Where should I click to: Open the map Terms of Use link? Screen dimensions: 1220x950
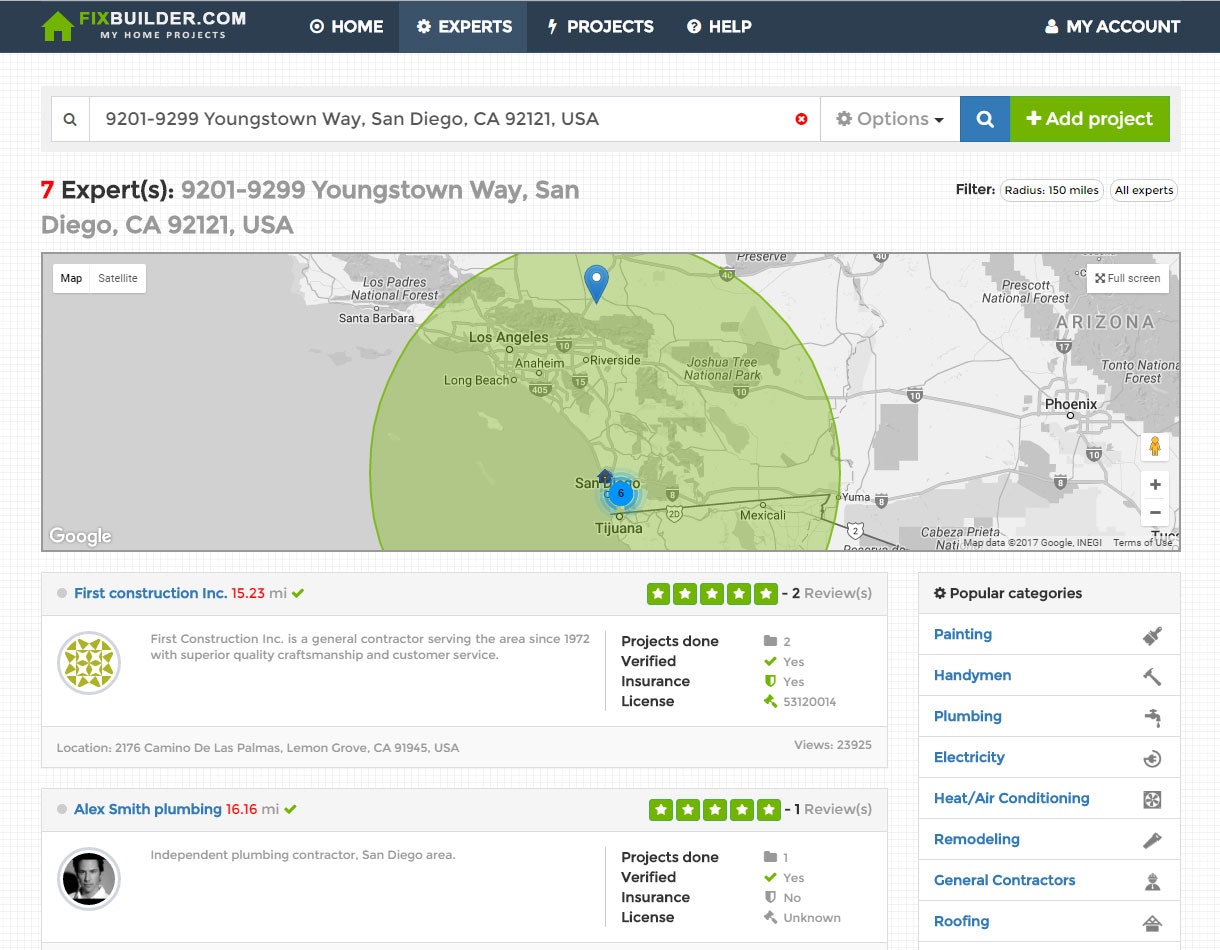click(1143, 543)
